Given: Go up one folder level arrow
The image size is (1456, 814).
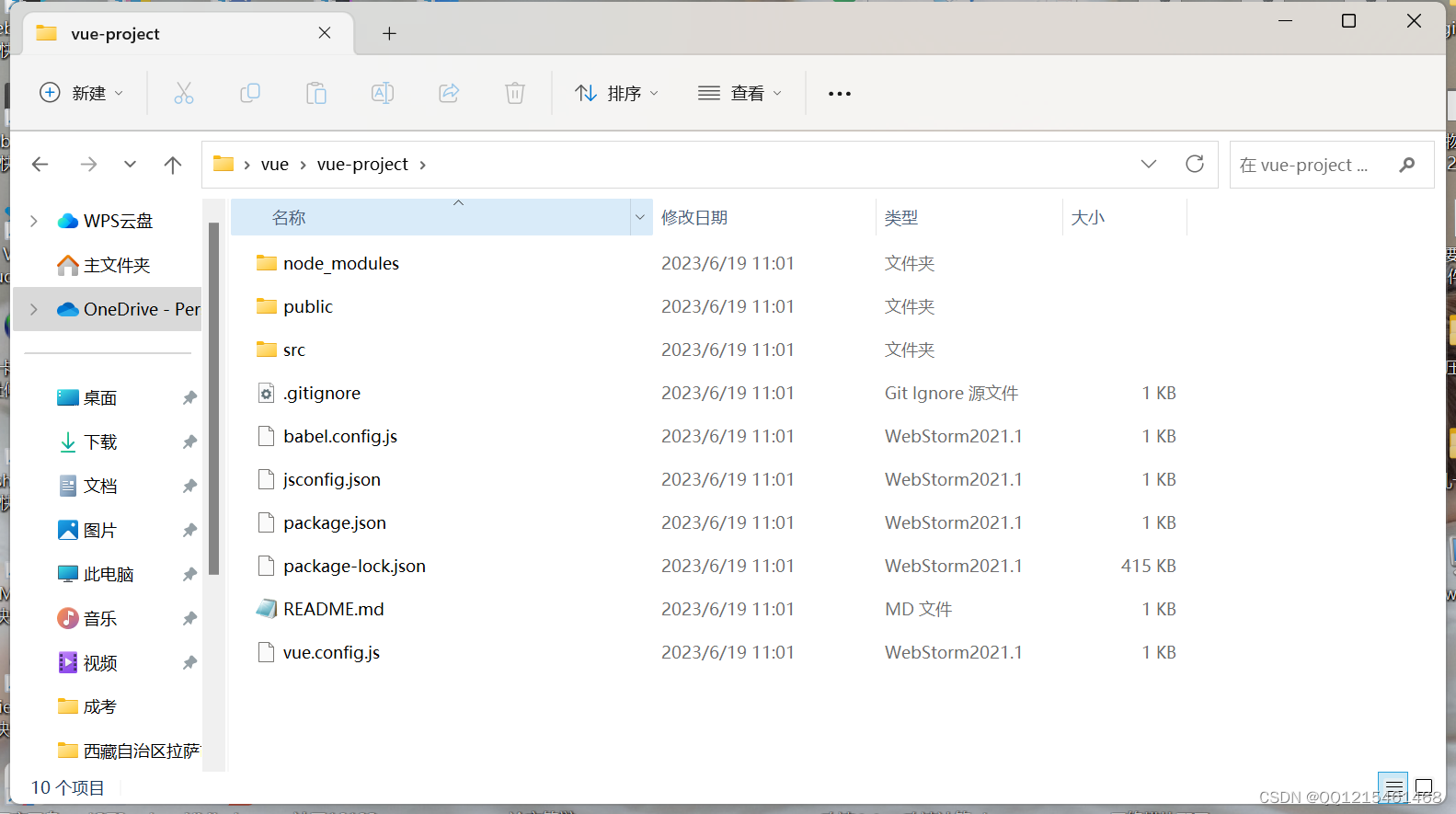Looking at the screenshot, I should 172,165.
